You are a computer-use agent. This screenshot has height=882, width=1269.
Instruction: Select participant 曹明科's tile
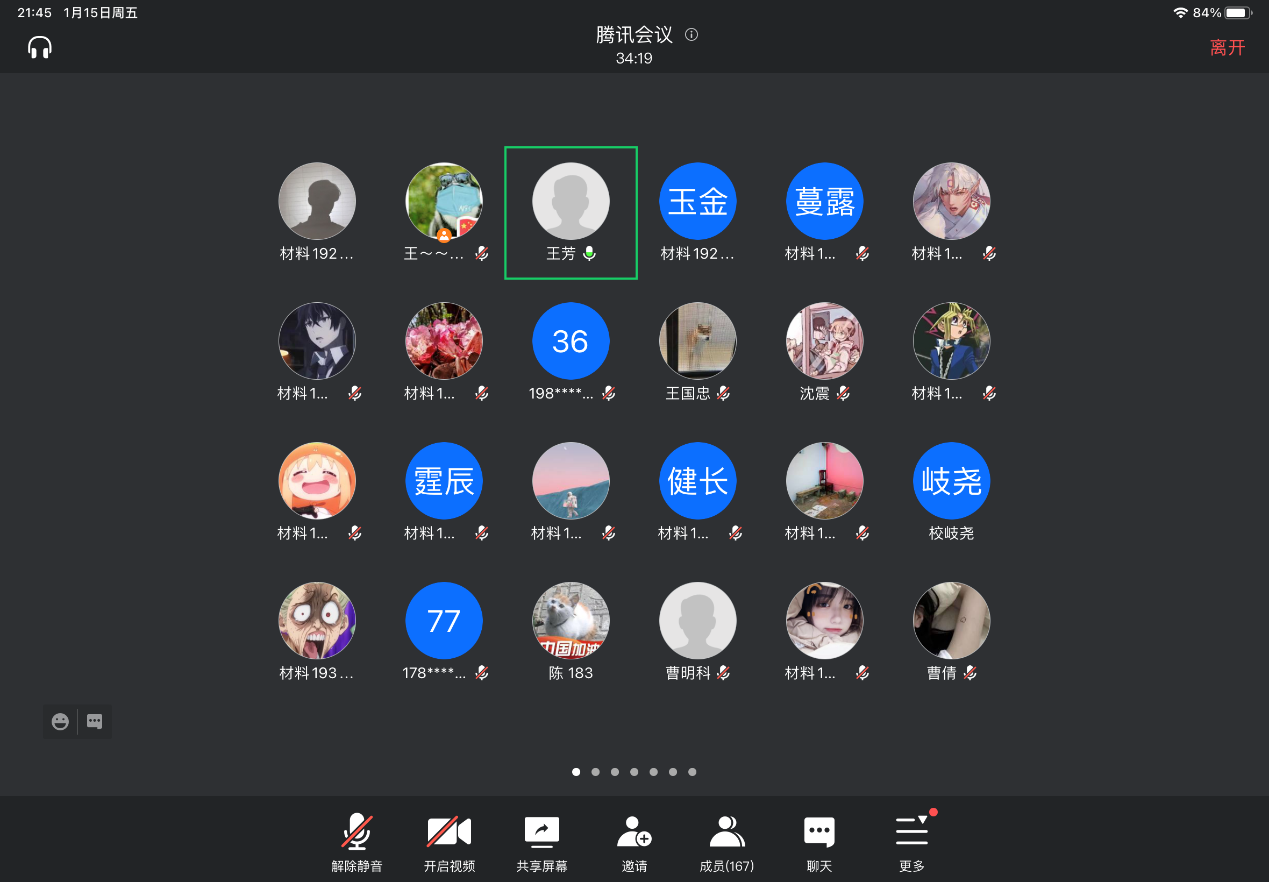(698, 621)
